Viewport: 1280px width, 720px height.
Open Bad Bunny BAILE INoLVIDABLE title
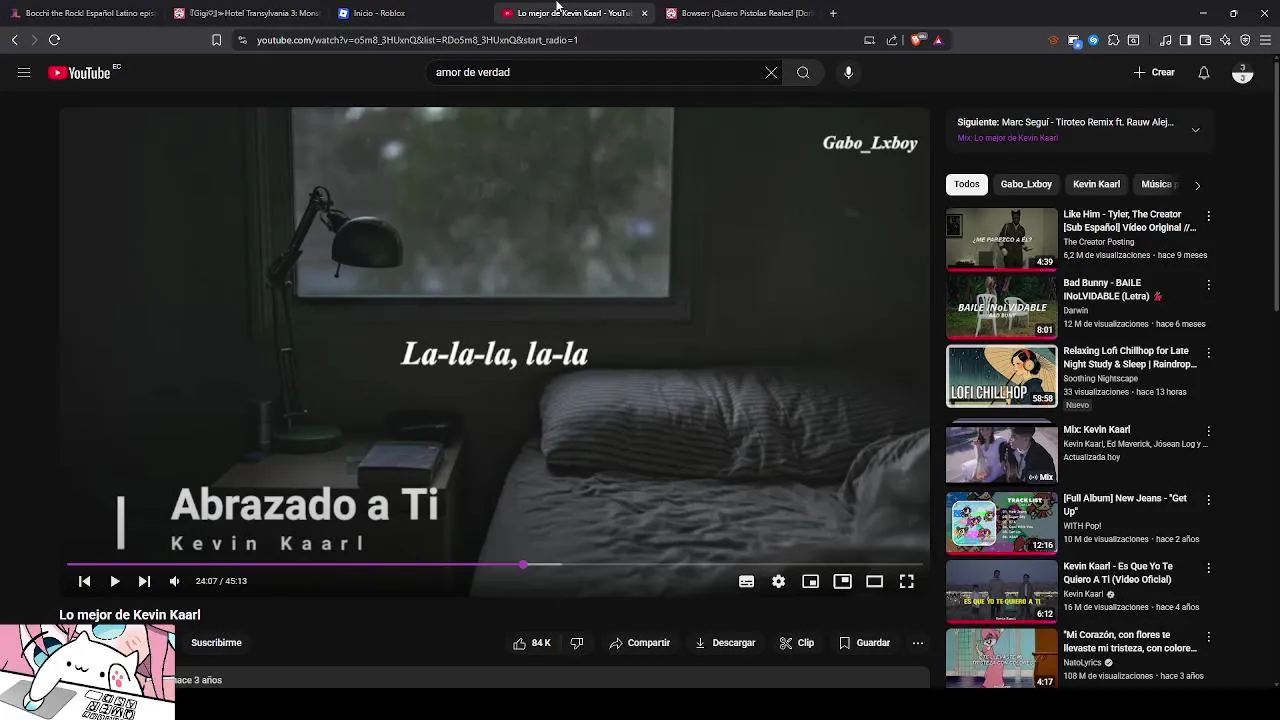click(1112, 290)
